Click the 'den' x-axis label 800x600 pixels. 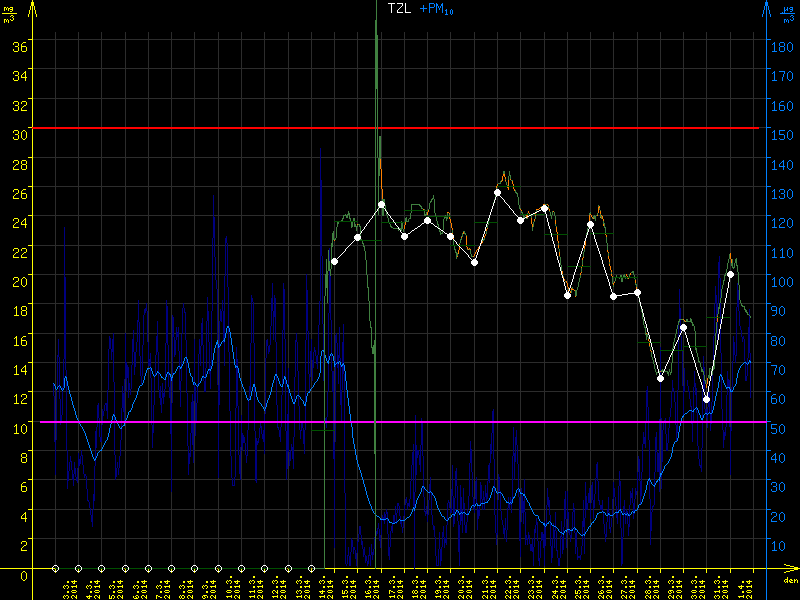[x=789, y=581]
